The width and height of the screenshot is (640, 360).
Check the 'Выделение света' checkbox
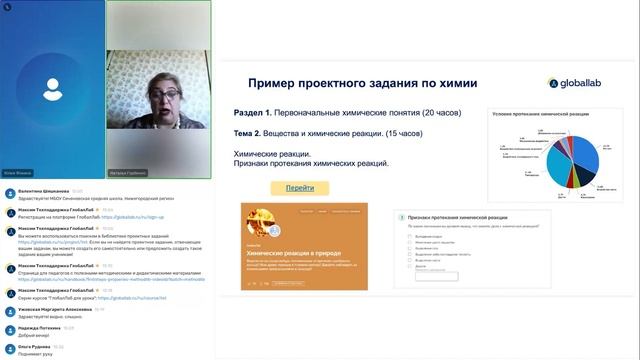[409, 260]
